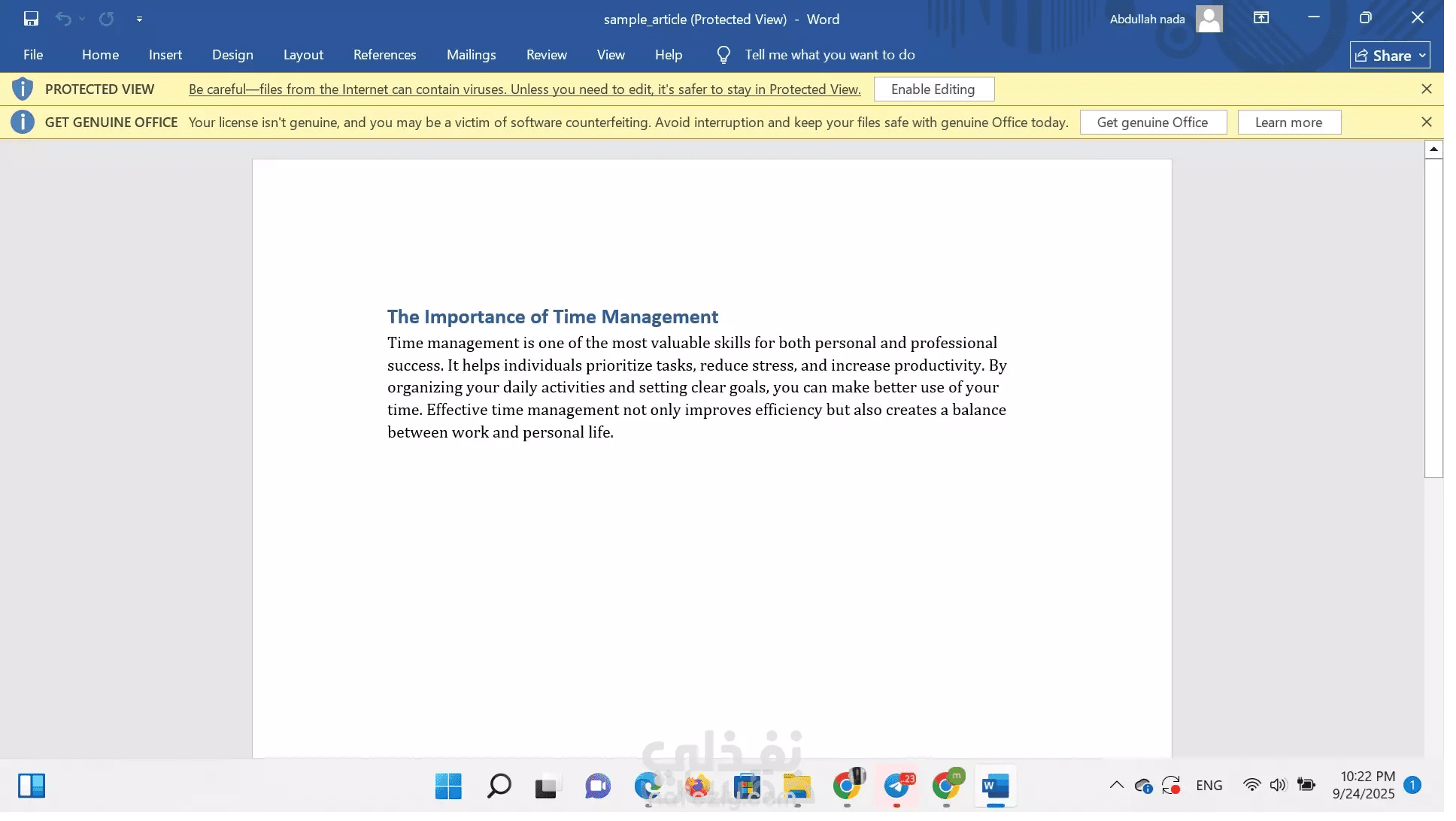The height and width of the screenshot is (821, 1456).
Task: Click the Get genuine Office button
Action: click(1152, 123)
